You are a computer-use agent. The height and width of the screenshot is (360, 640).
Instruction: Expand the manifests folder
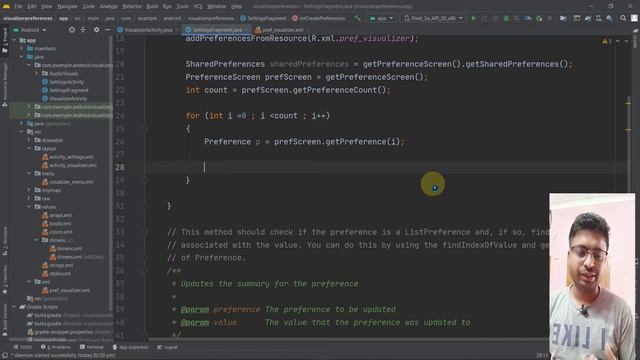pyautogui.click(x=22, y=49)
